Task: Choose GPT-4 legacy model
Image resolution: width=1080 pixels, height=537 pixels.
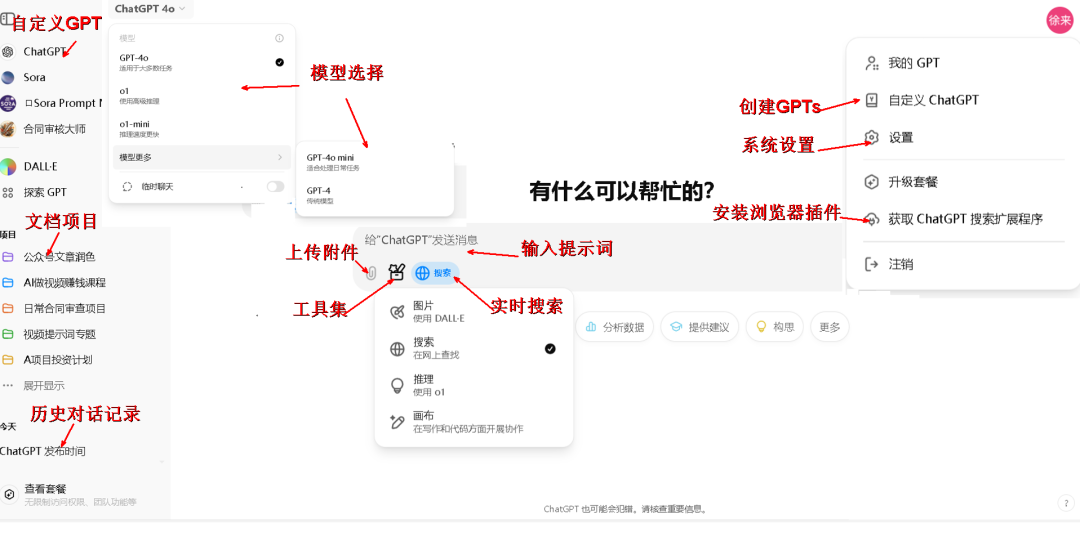Action: (x=375, y=195)
